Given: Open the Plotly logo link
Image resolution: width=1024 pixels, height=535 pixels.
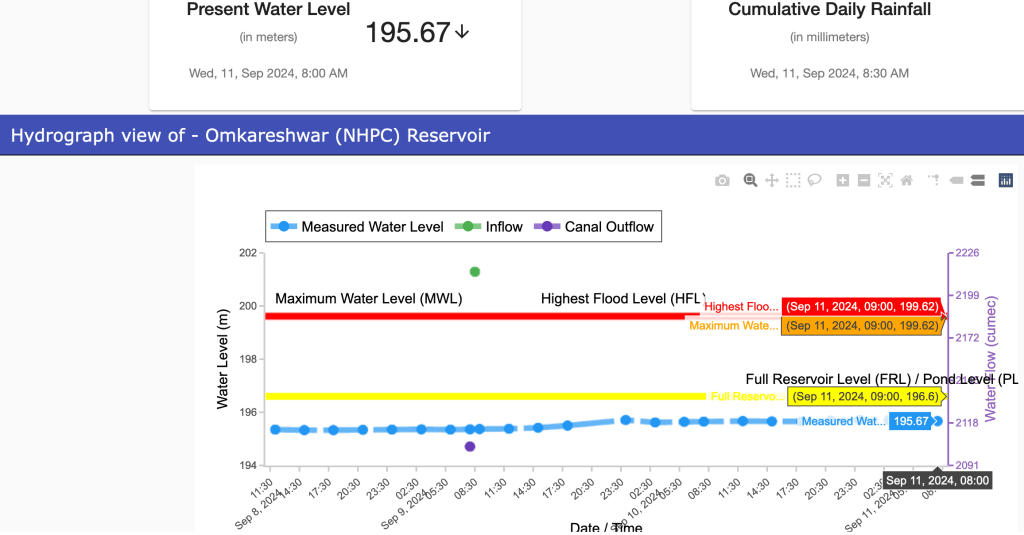Looking at the screenshot, I should pos(1006,181).
